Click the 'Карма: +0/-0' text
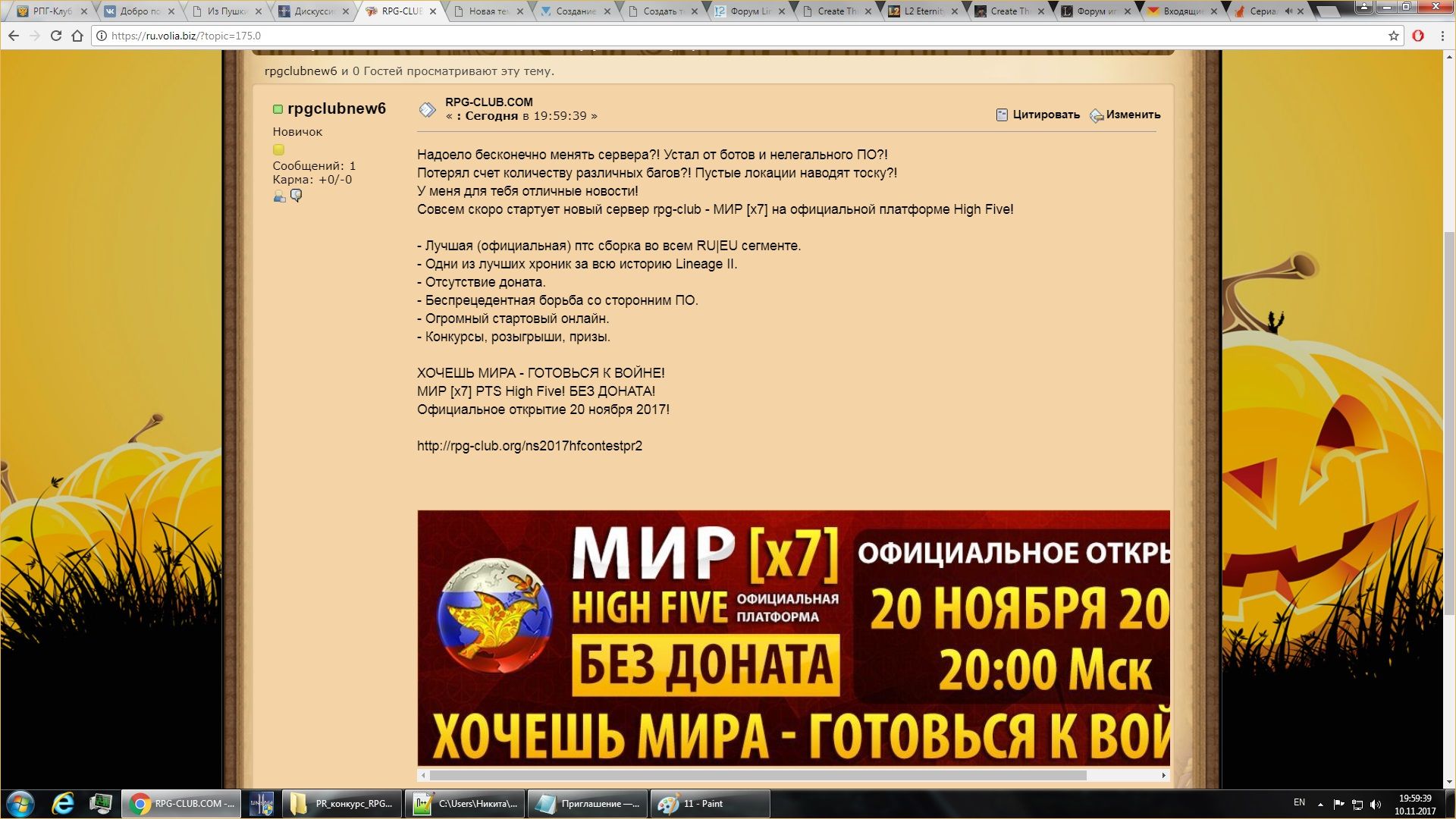 [312, 180]
